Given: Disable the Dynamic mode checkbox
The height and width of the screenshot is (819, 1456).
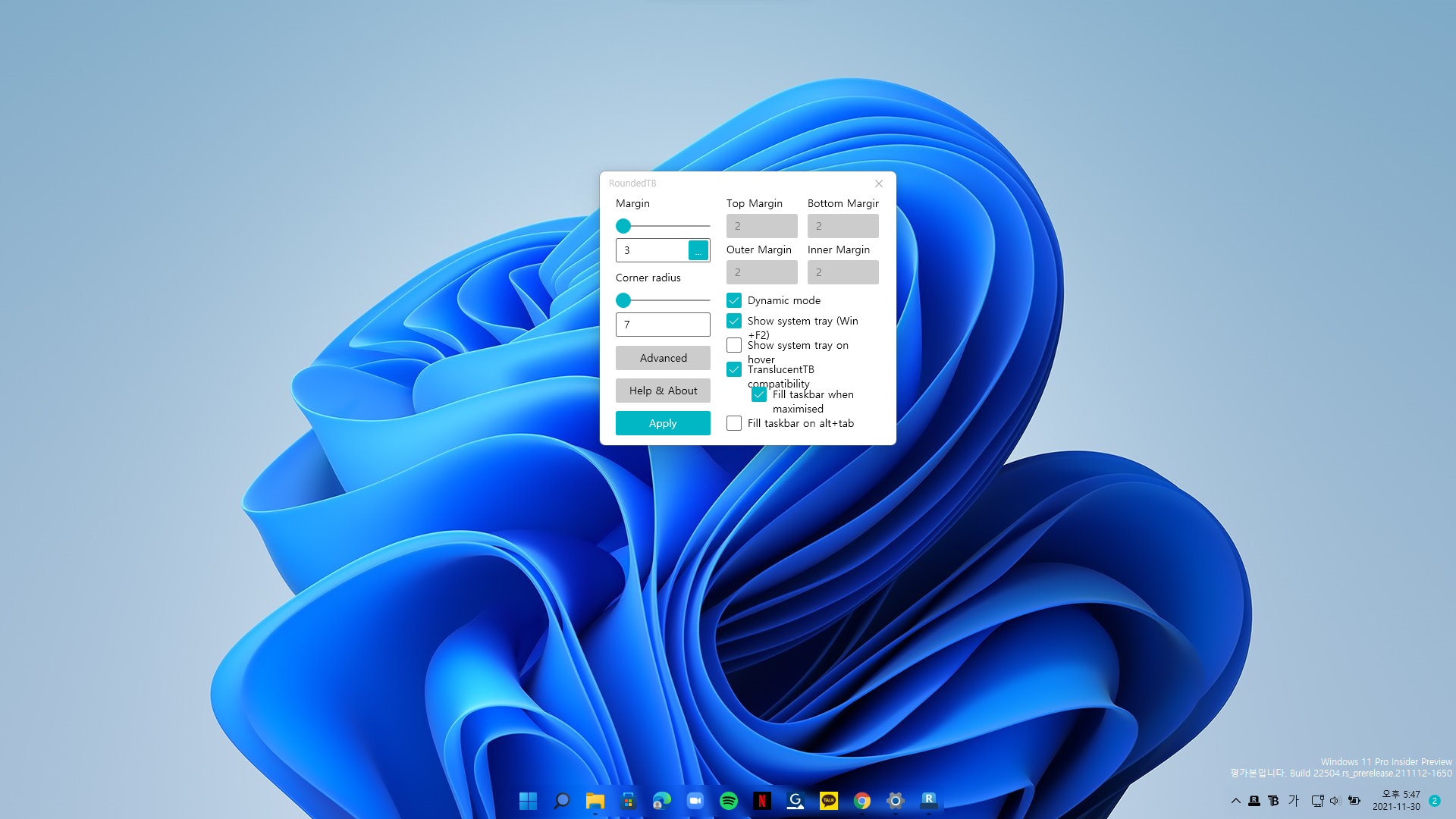Looking at the screenshot, I should 734,300.
